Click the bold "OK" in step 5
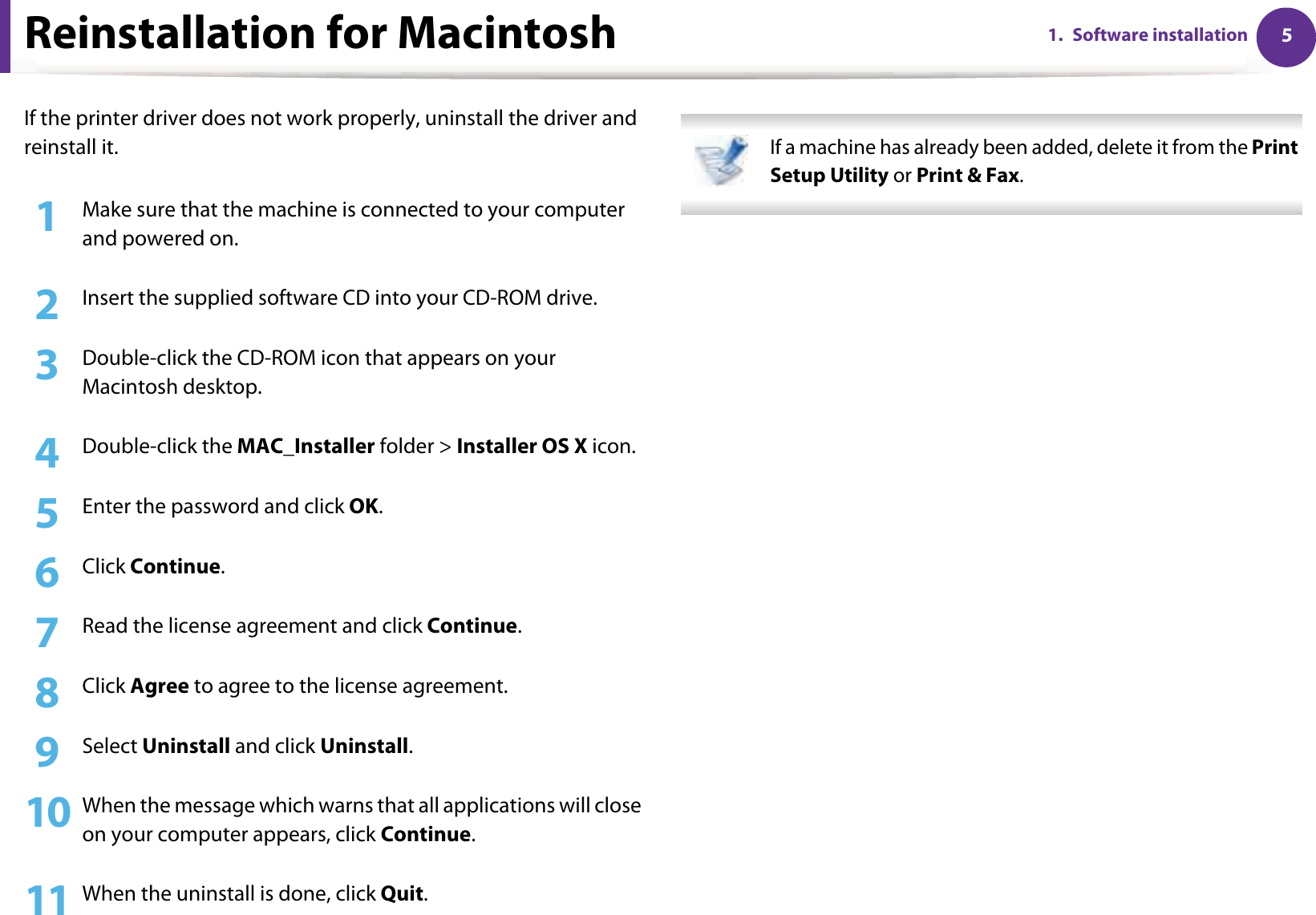 (363, 507)
